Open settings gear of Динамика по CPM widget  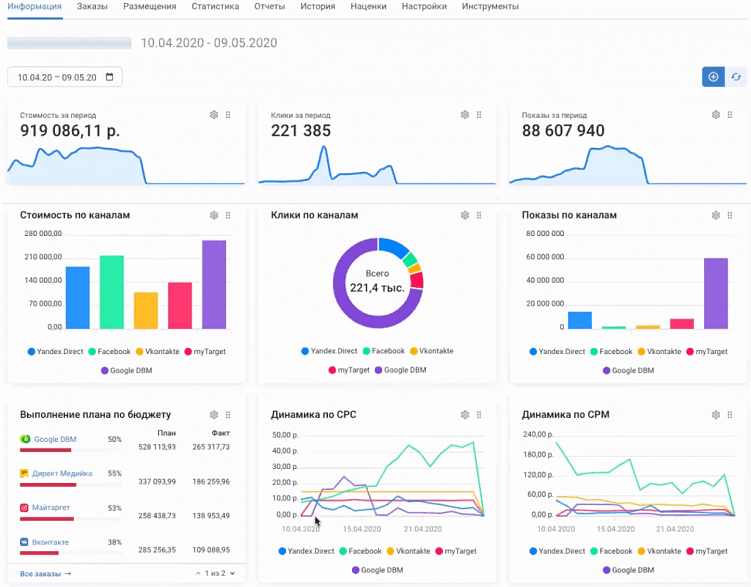(716, 415)
